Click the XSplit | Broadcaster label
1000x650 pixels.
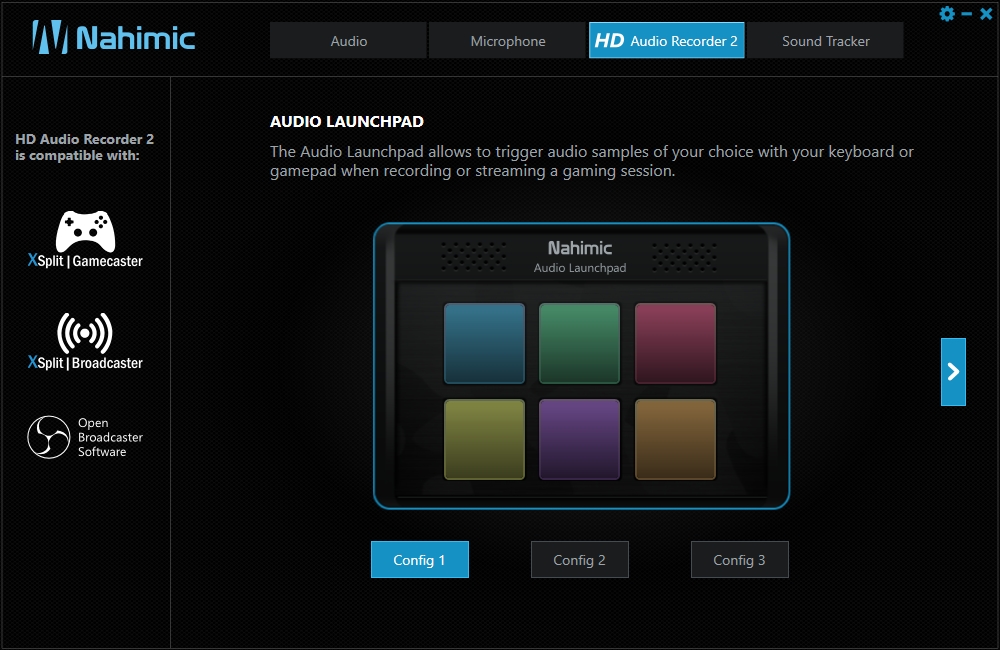85,362
